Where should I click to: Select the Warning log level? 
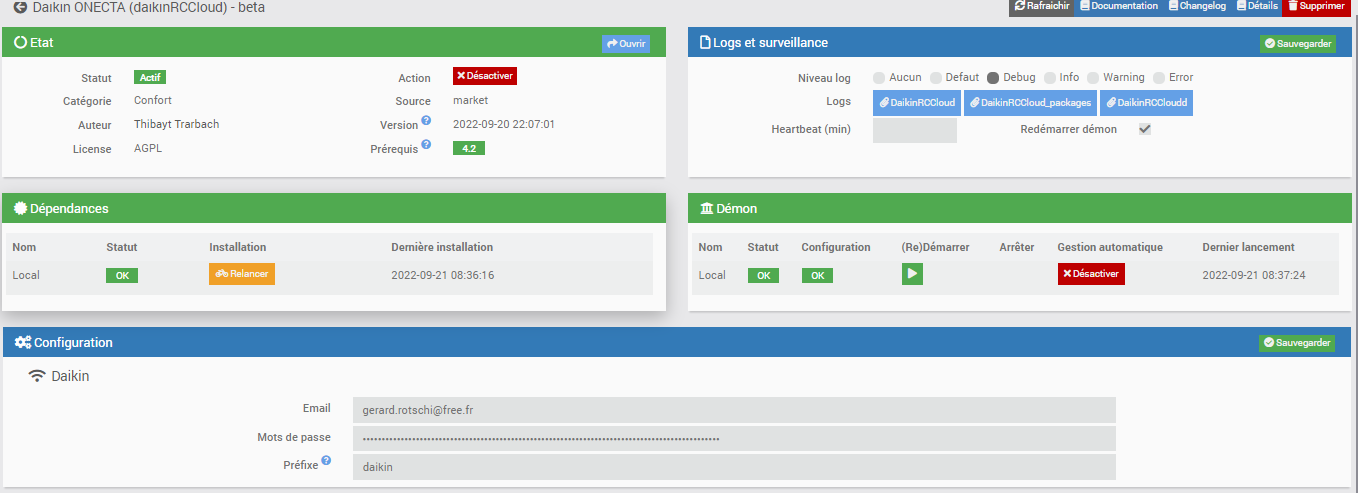coord(1093,78)
